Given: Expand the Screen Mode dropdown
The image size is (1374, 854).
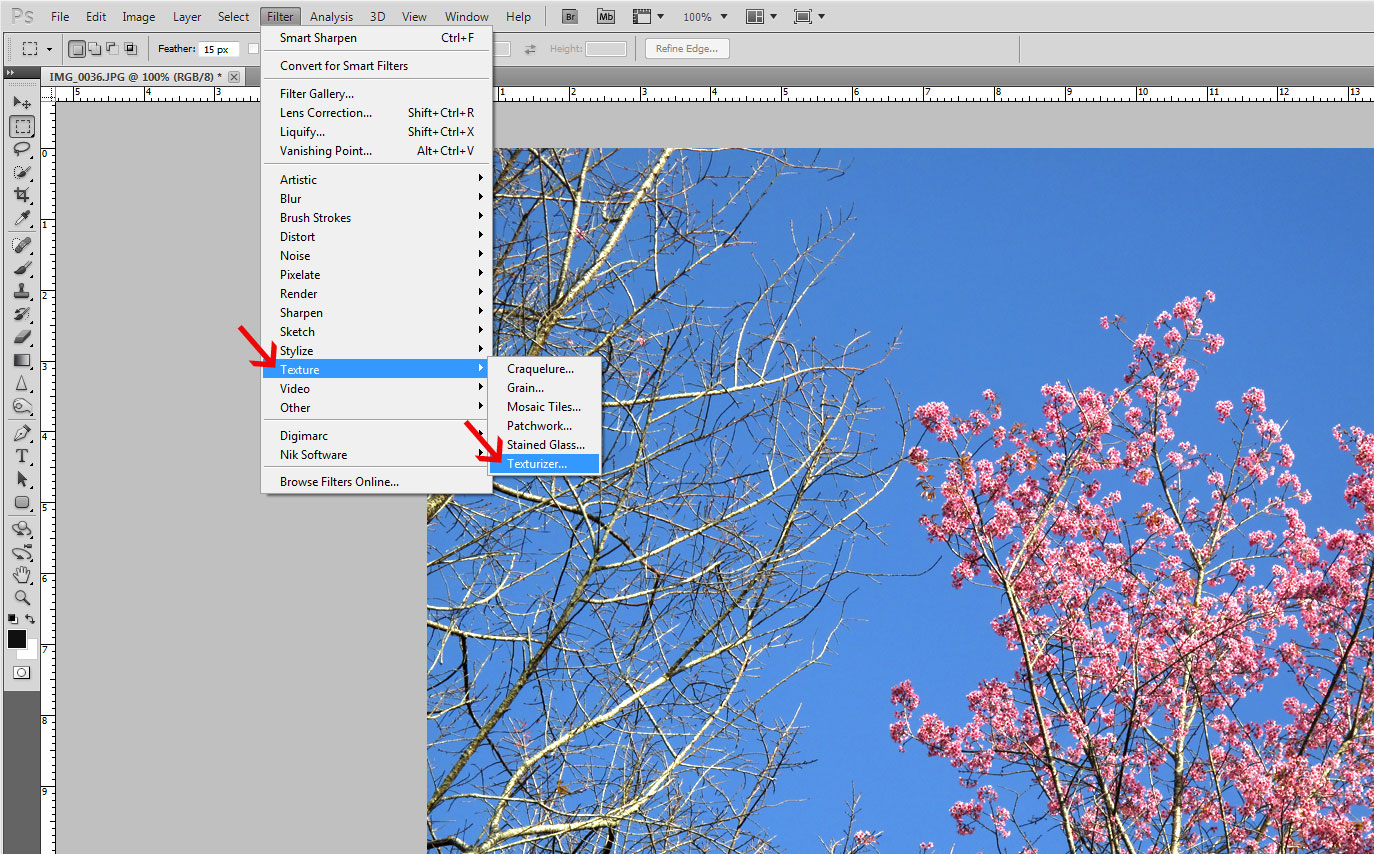Looking at the screenshot, I should pyautogui.click(x=809, y=17).
